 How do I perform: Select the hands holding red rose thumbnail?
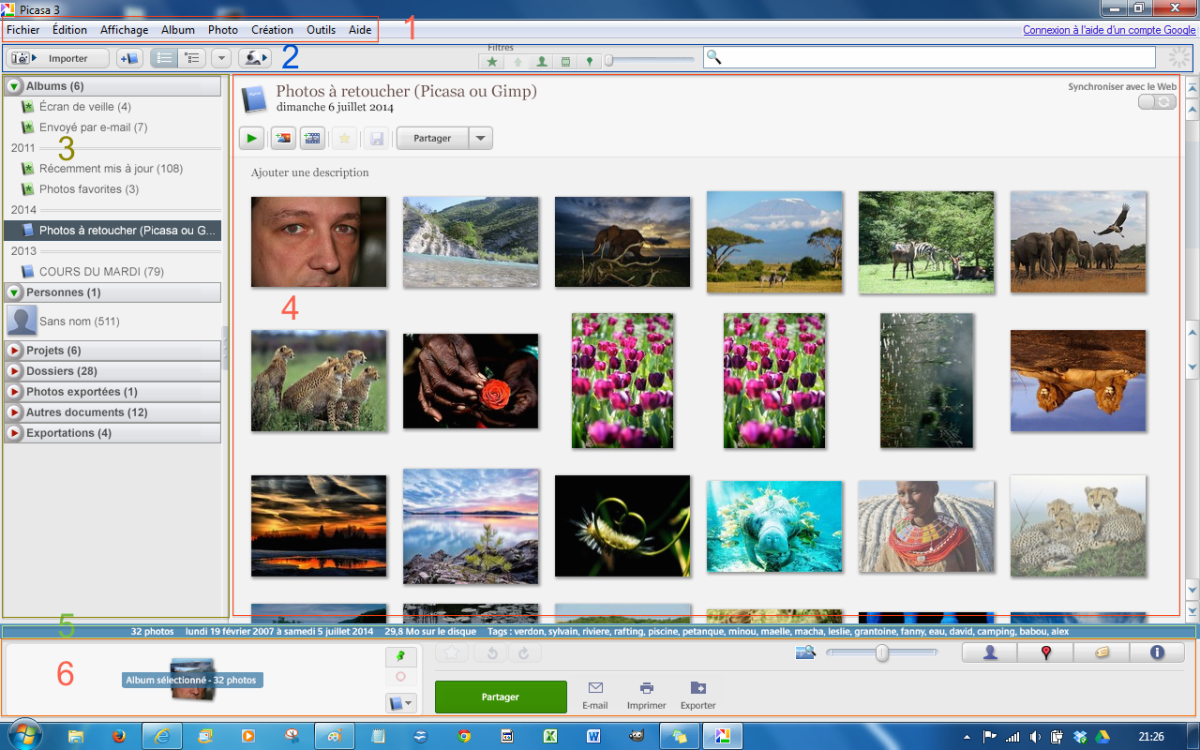470,381
